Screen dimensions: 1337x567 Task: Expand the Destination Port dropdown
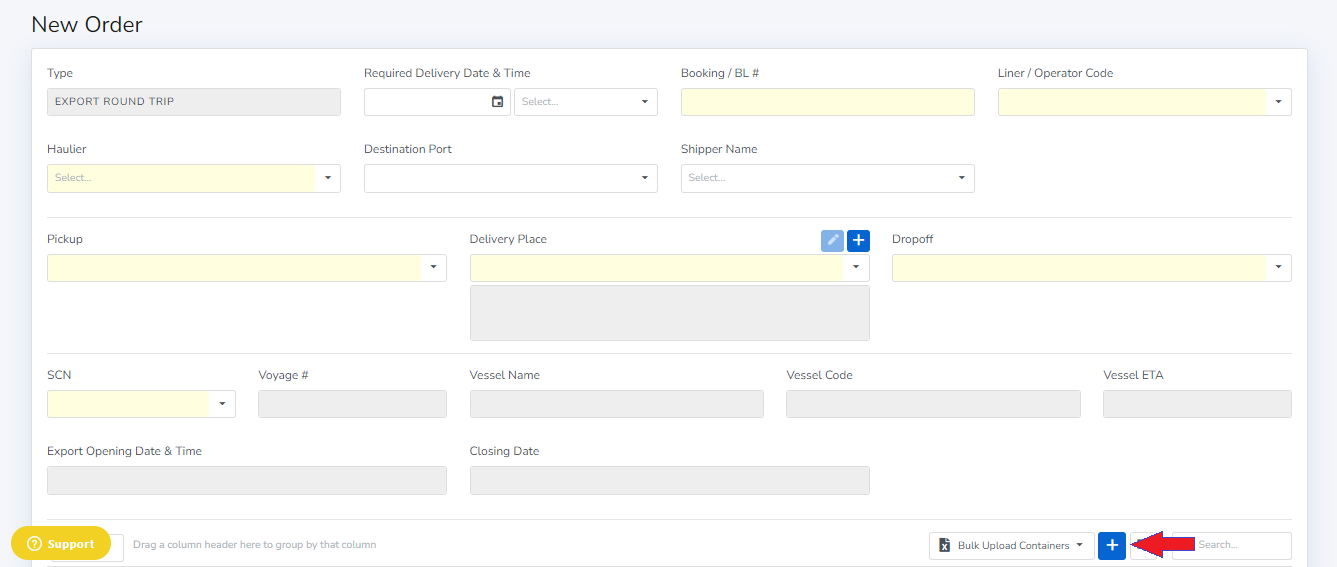coord(644,178)
